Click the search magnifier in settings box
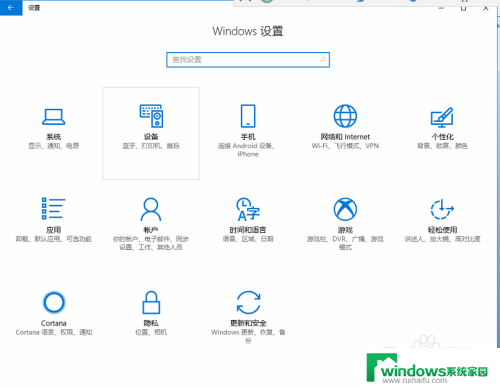Screen dimensions: 500x388 point(322,60)
